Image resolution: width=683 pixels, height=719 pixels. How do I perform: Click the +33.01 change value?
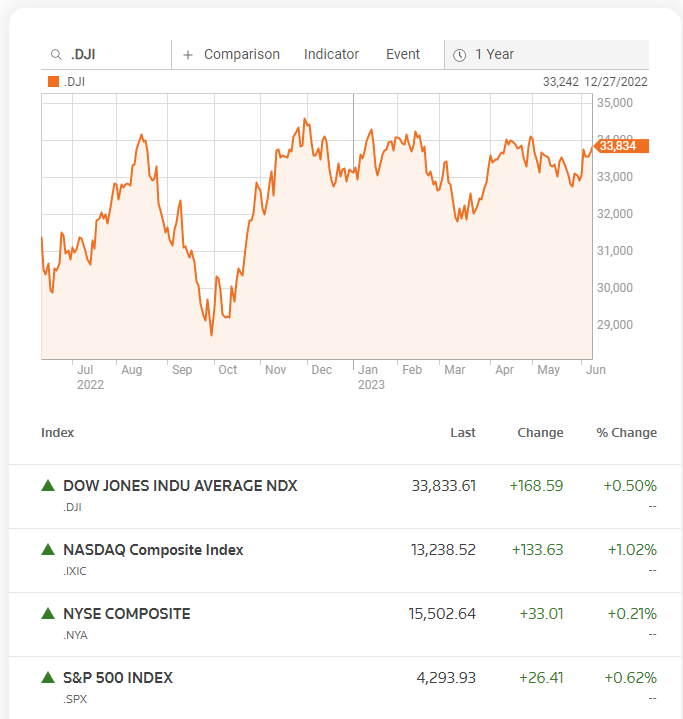(x=541, y=614)
